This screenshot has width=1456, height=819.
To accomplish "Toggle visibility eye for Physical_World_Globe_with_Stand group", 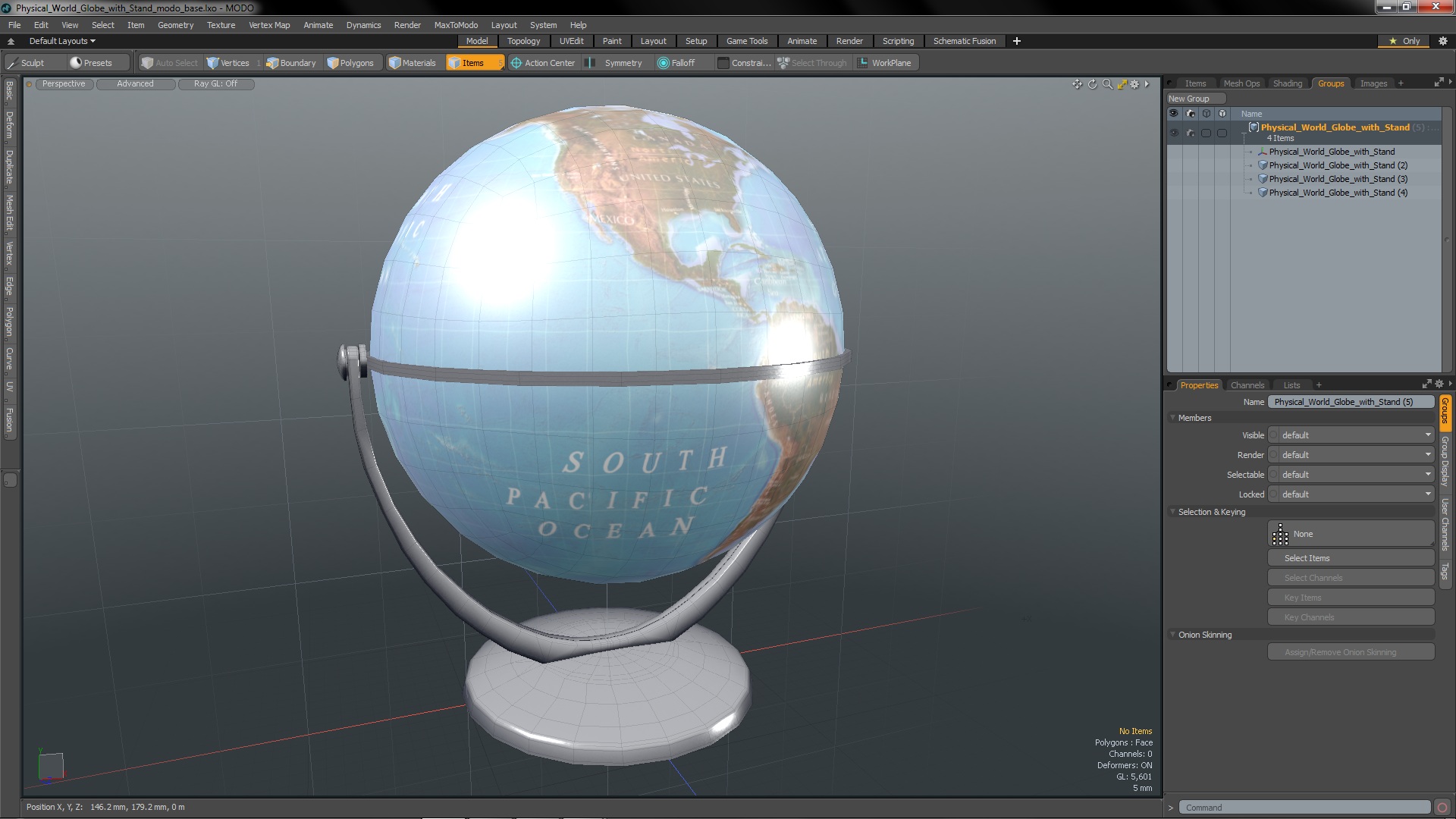I will [1174, 133].
